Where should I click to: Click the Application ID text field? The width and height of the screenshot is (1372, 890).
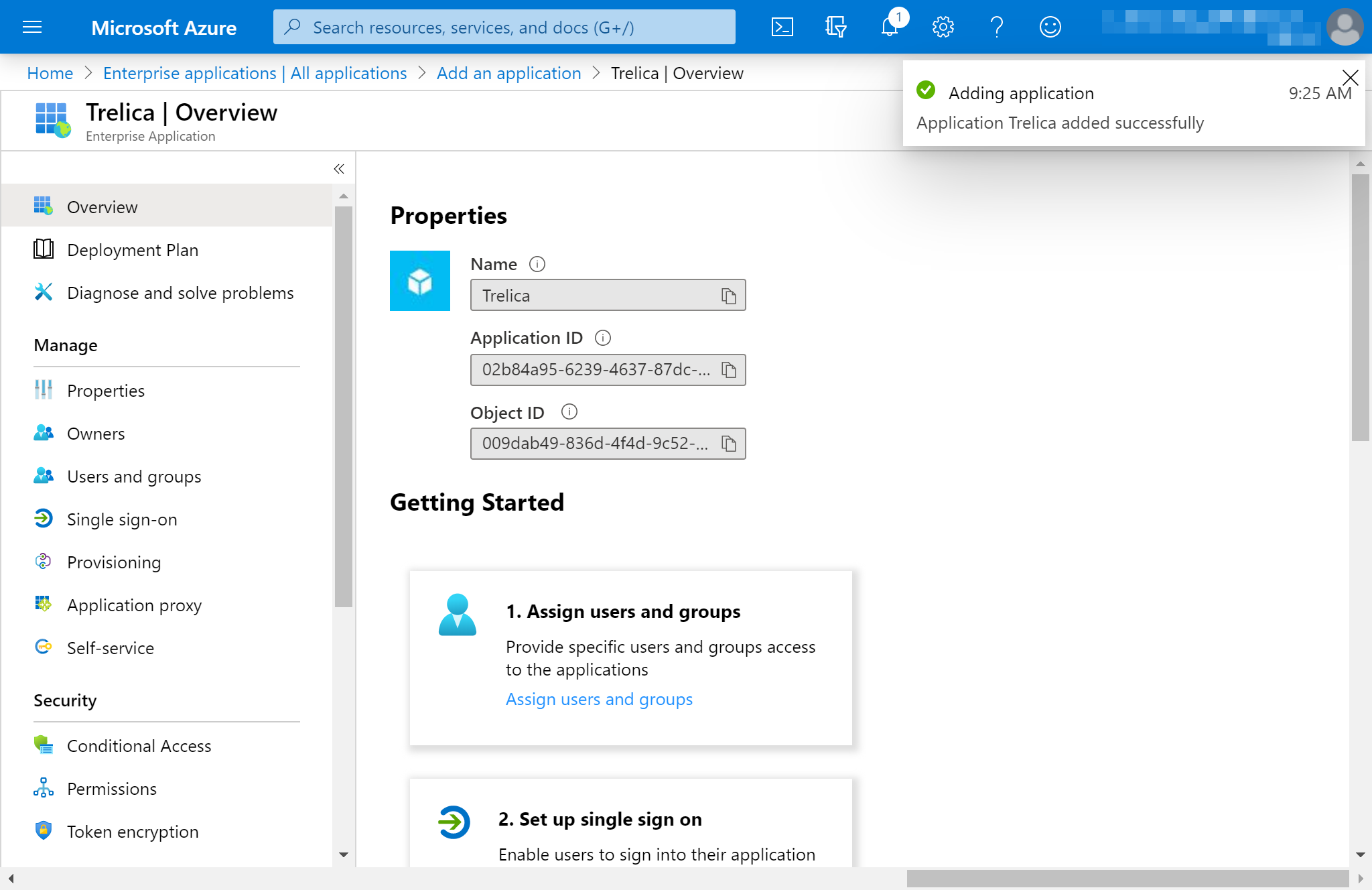608,370
